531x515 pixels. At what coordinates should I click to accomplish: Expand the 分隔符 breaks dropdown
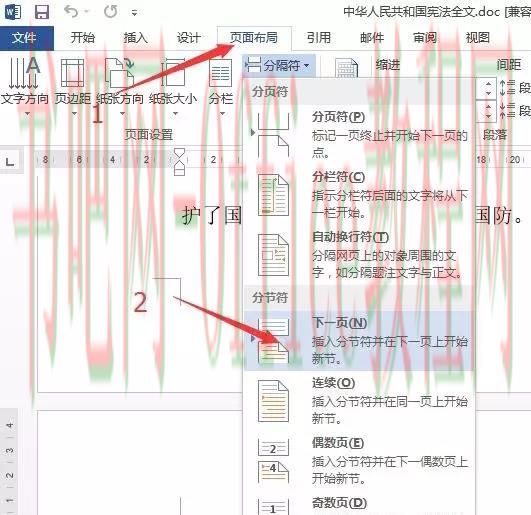point(279,65)
